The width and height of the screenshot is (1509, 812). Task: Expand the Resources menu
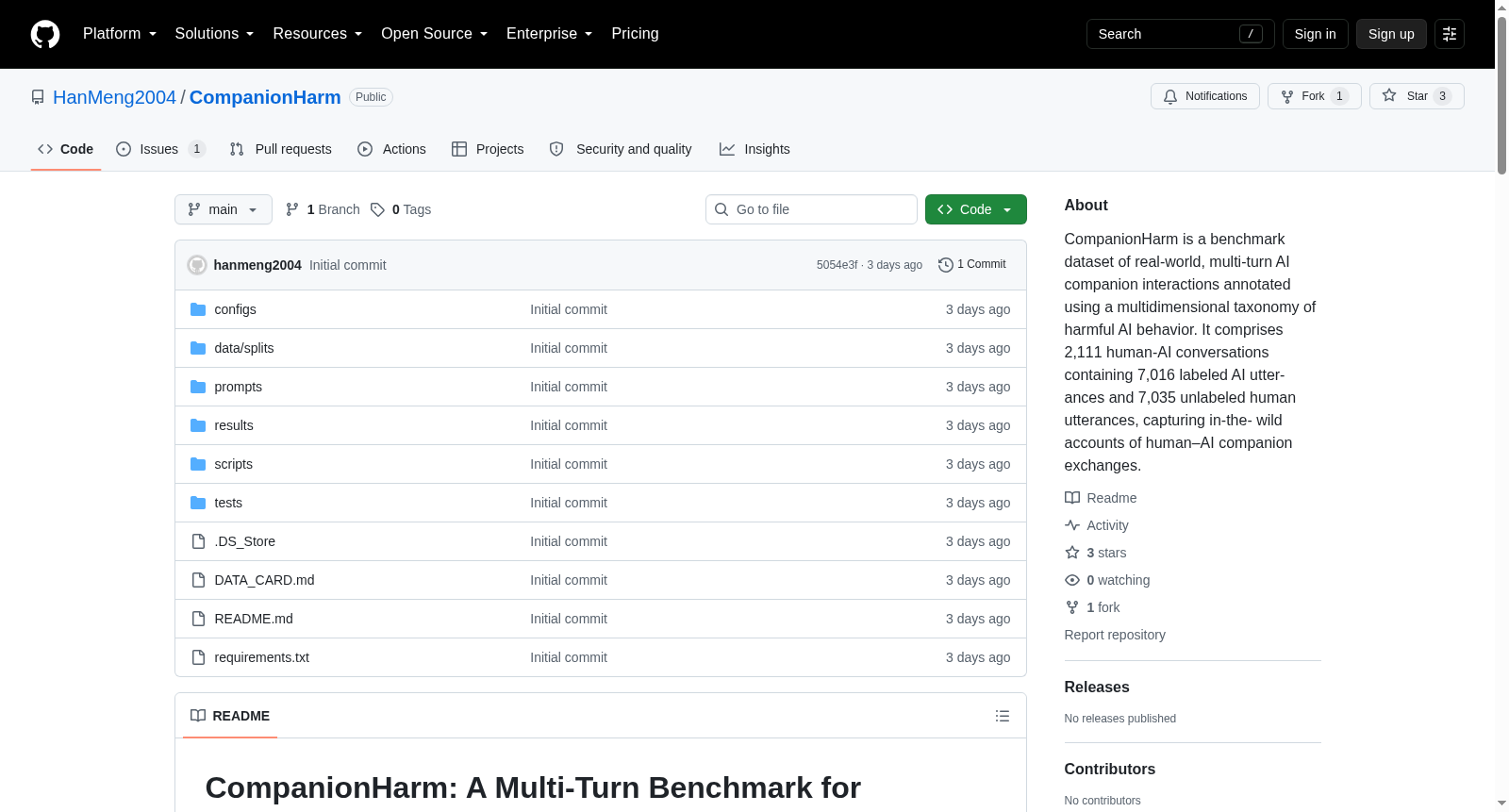[318, 34]
